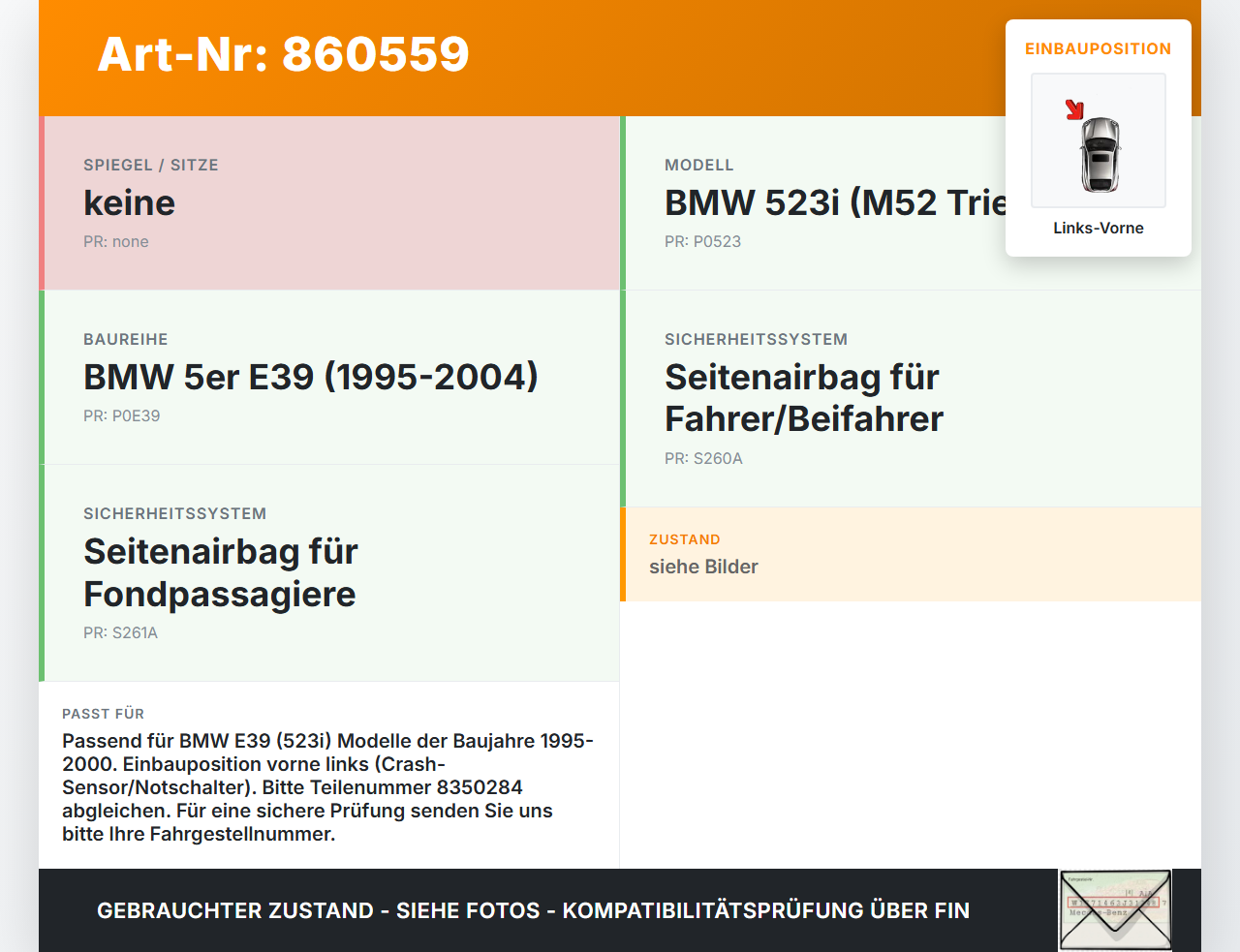
Task: Select the Art-Nr: 860559 heading
Action: coord(284,54)
